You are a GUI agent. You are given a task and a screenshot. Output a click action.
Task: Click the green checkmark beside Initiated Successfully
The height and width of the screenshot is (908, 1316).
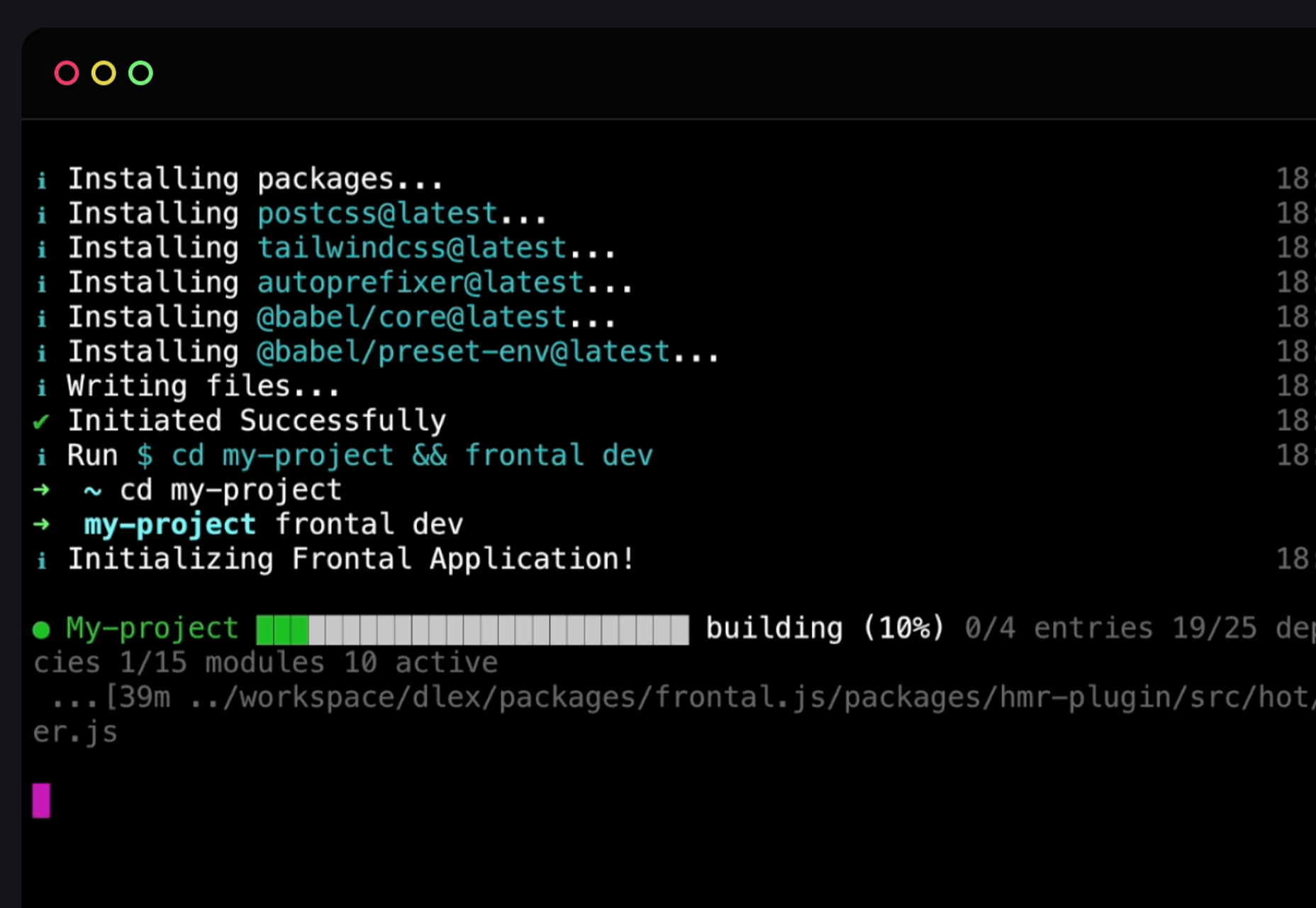(41, 422)
